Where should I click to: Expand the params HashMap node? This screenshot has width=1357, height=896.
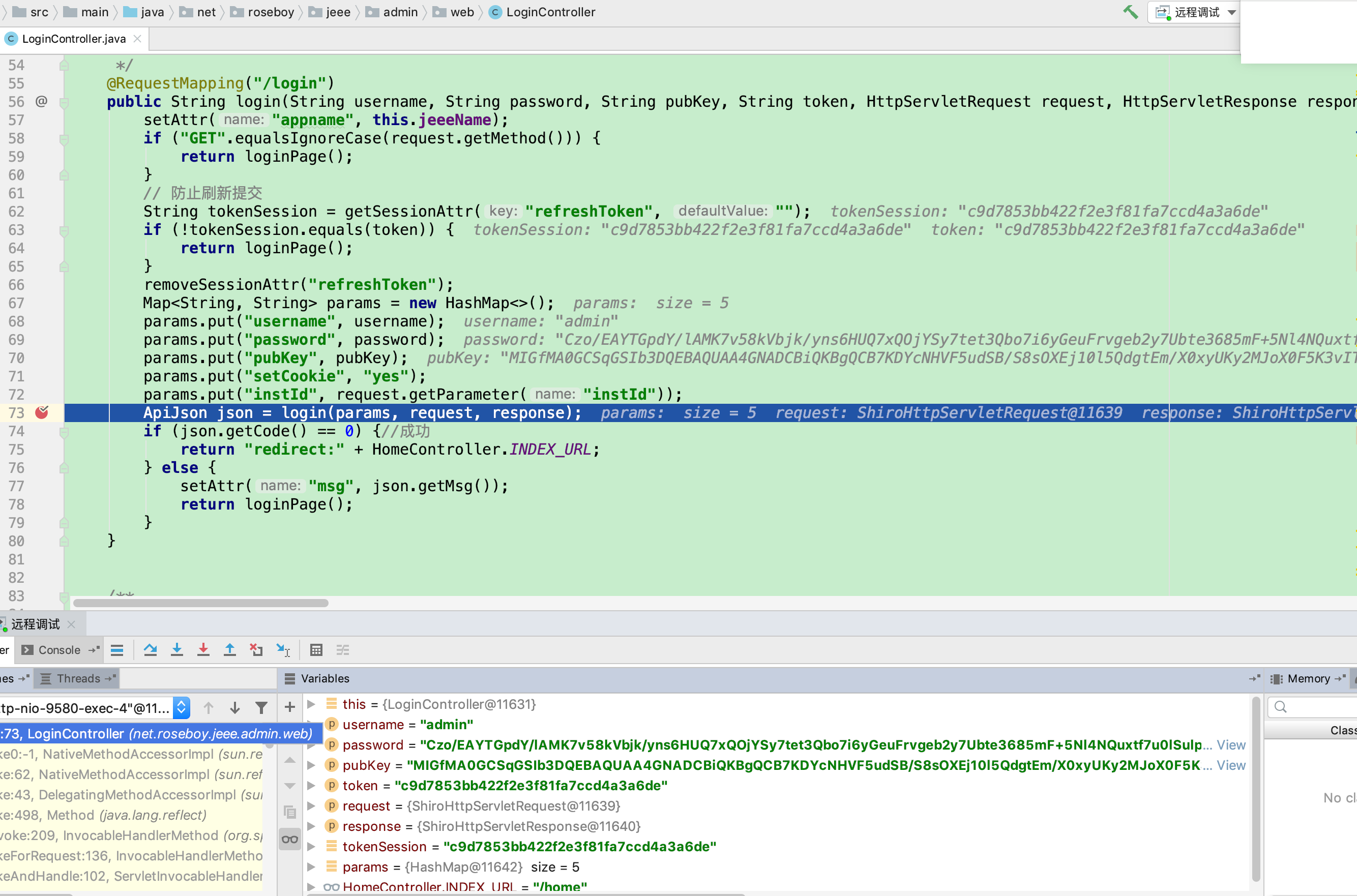pos(311,867)
